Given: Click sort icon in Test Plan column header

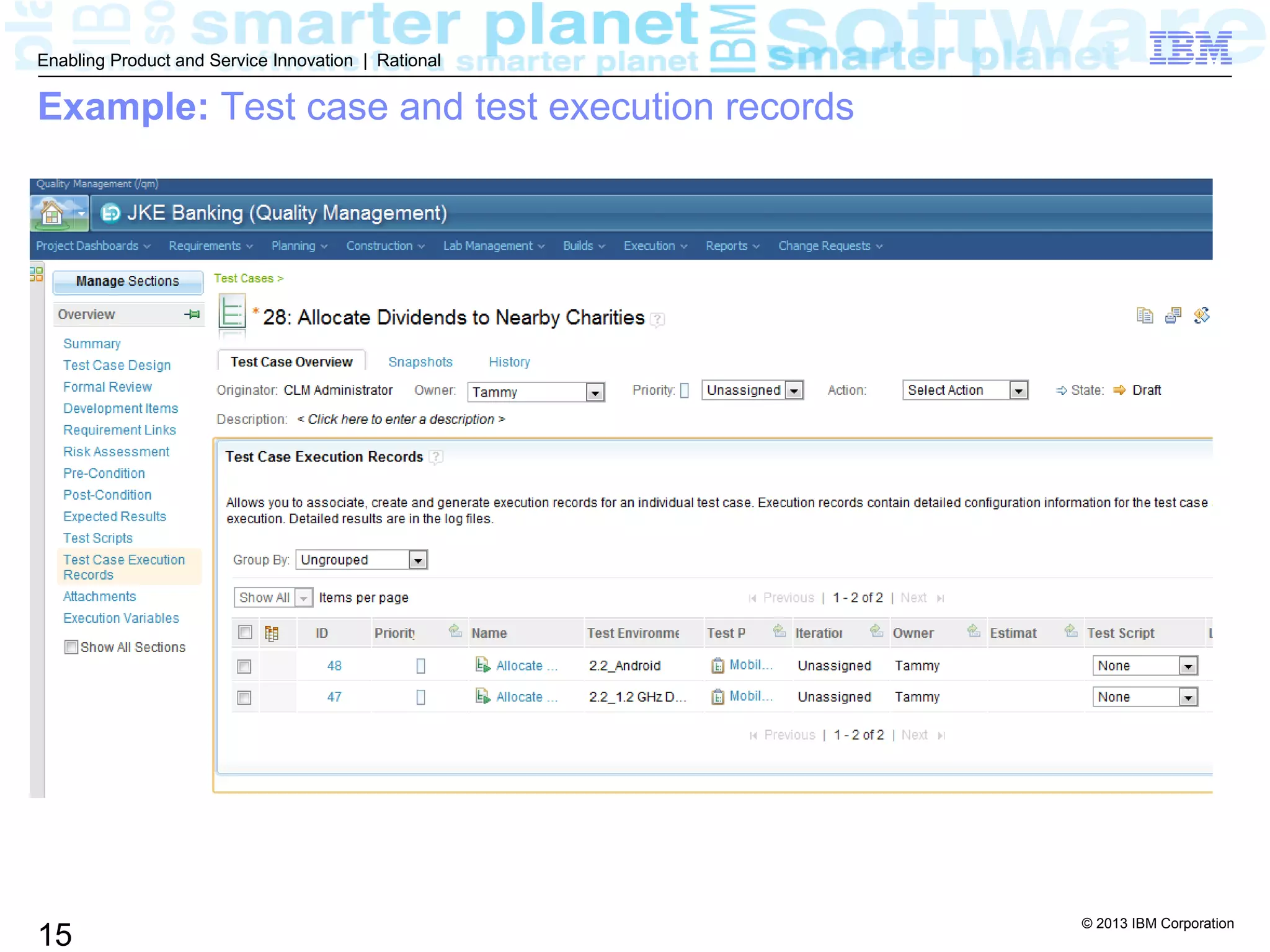Looking at the screenshot, I should (779, 631).
